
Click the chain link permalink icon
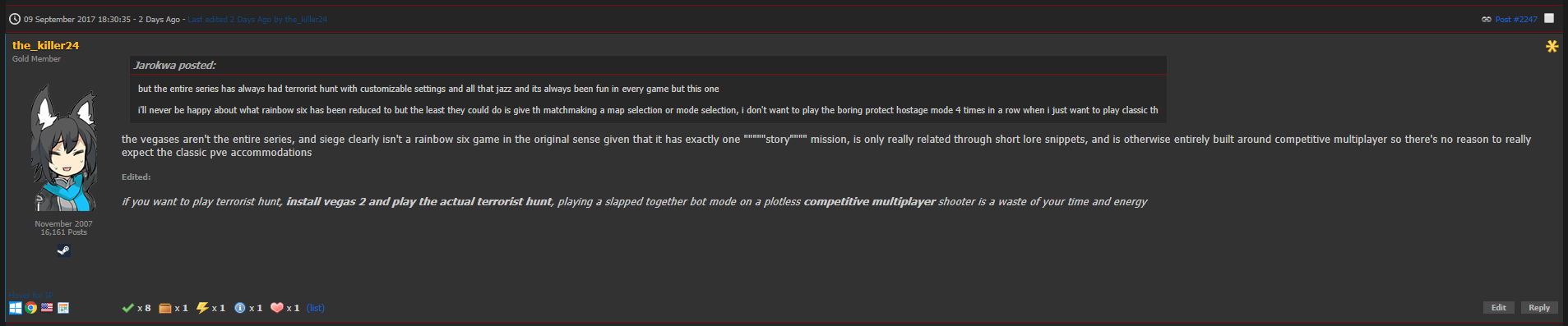coord(1487,19)
